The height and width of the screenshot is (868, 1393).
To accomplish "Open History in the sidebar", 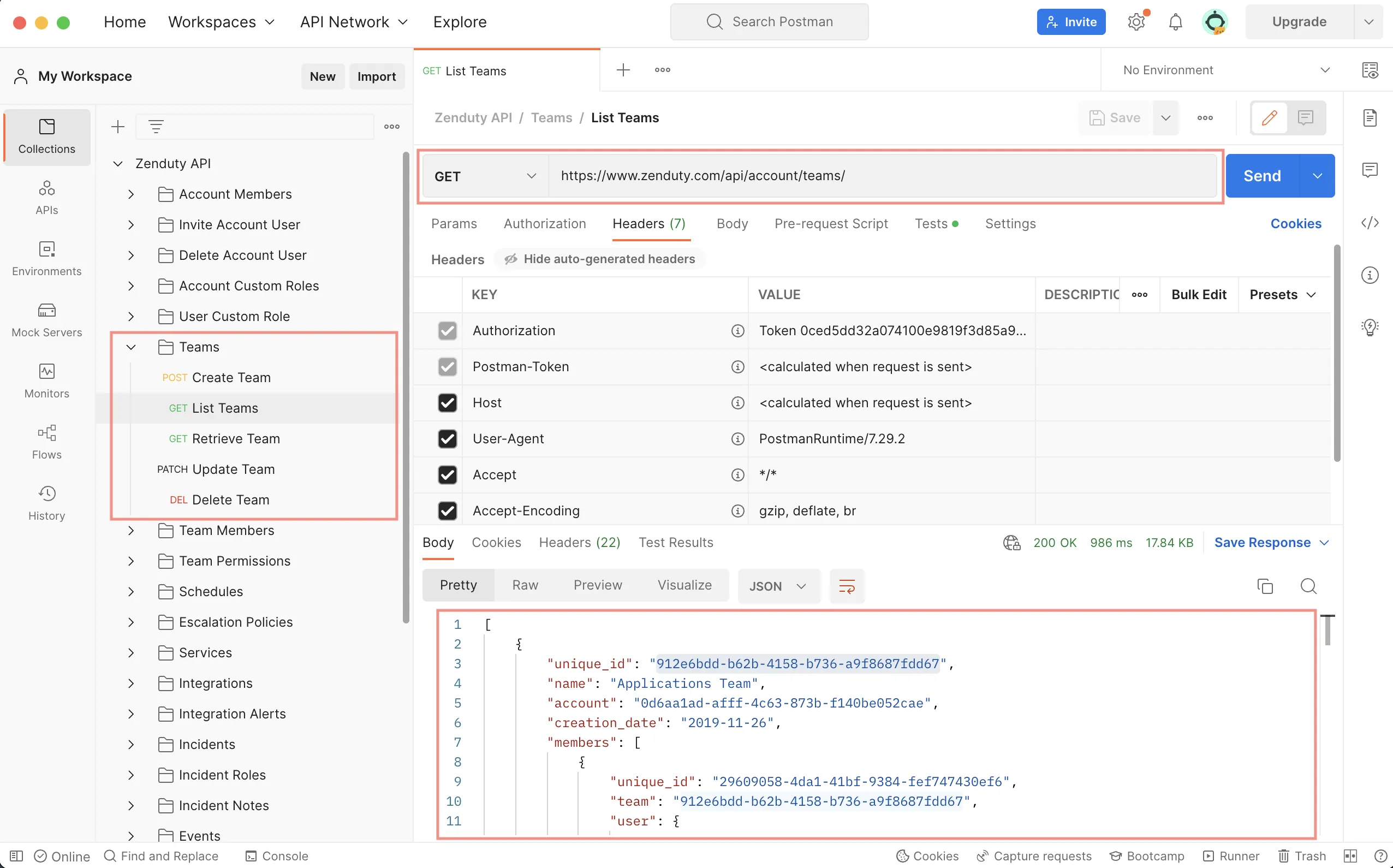I will click(x=46, y=503).
